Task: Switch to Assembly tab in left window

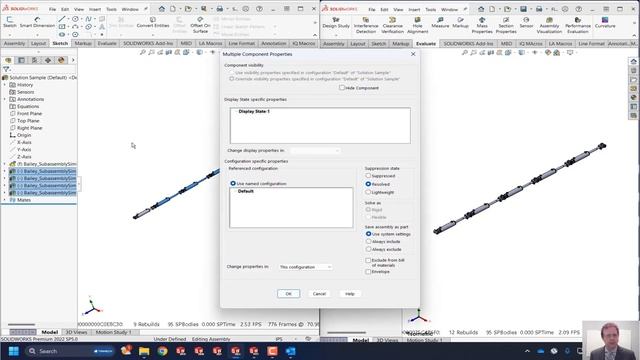Action: coord(14,43)
